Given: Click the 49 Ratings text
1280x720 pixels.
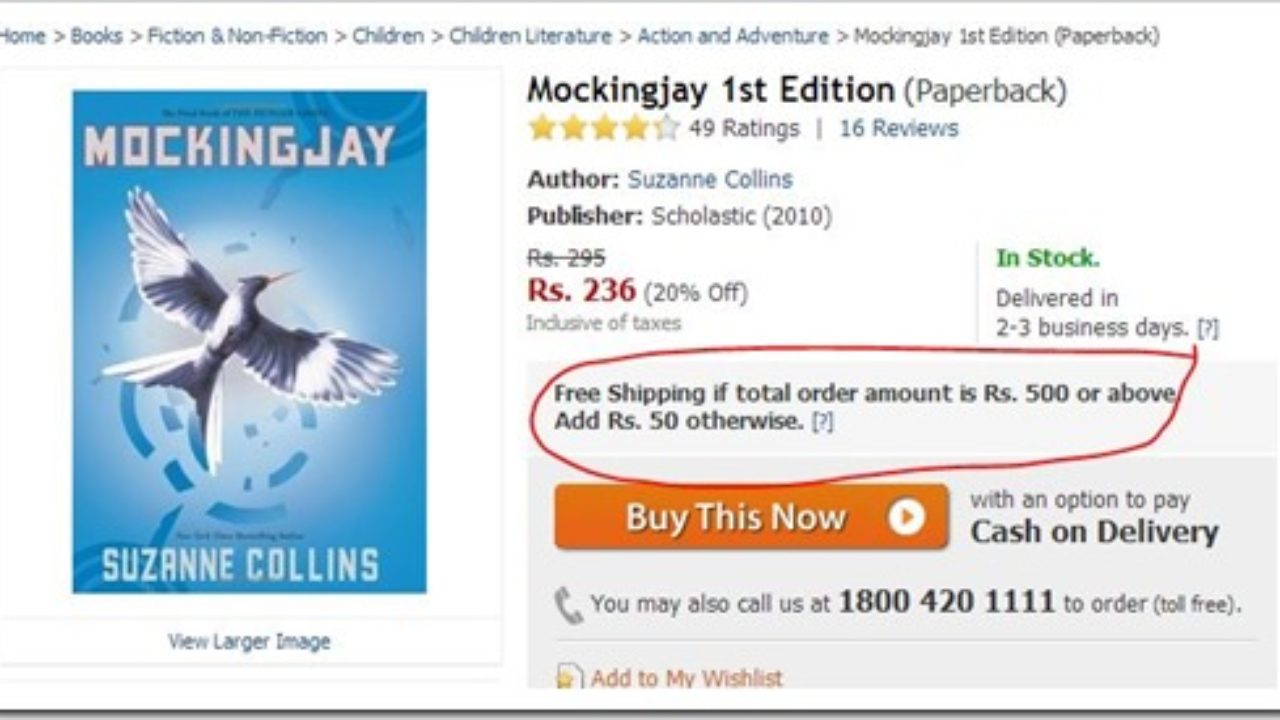Looking at the screenshot, I should click(x=744, y=128).
